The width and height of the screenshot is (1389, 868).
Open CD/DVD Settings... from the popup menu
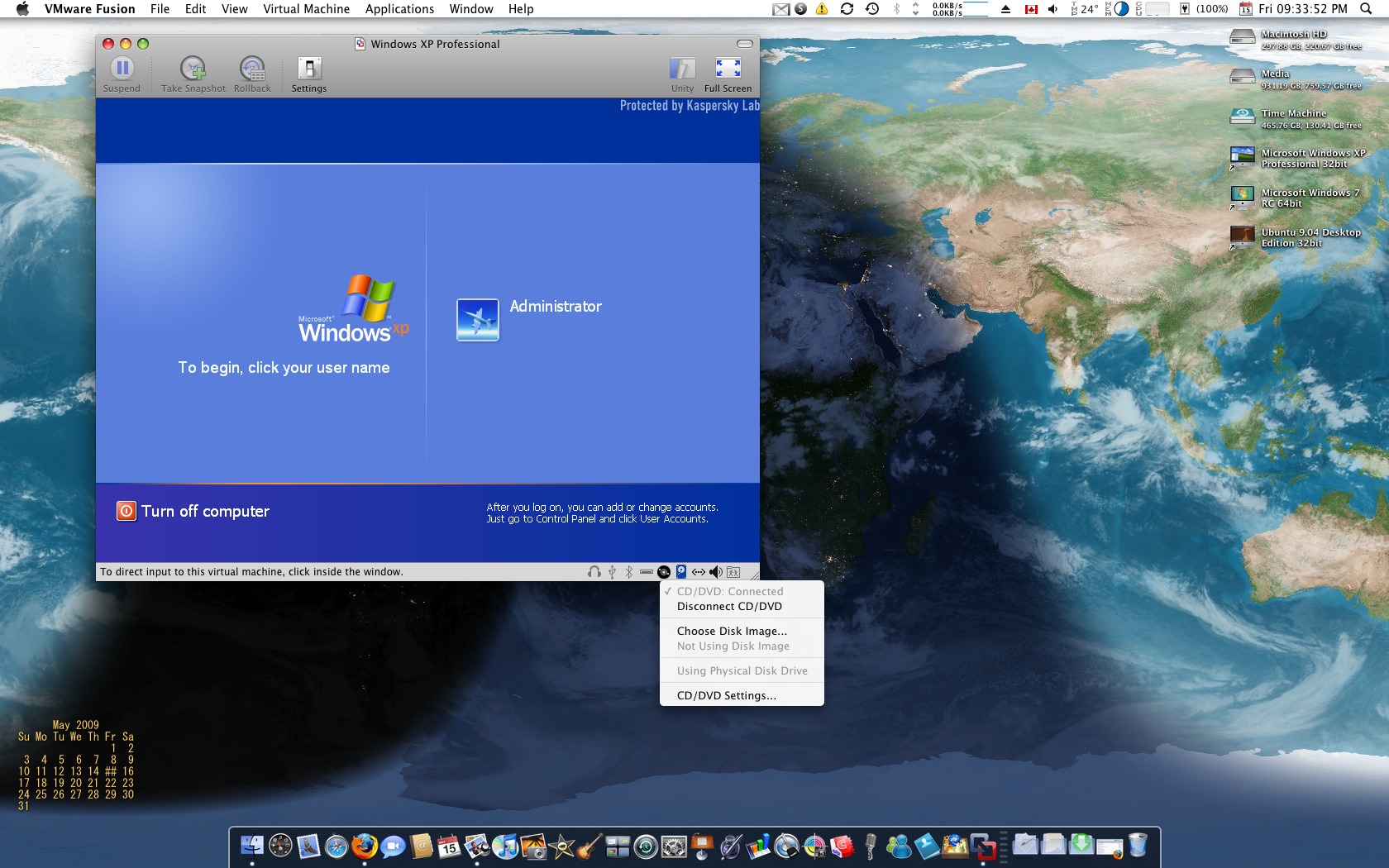pos(742,696)
